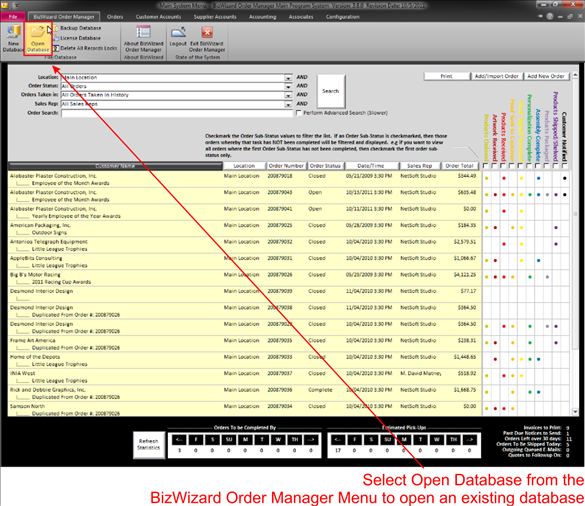Check the Products Received filter checkbox
This screenshot has height=506, width=585.
(503, 166)
